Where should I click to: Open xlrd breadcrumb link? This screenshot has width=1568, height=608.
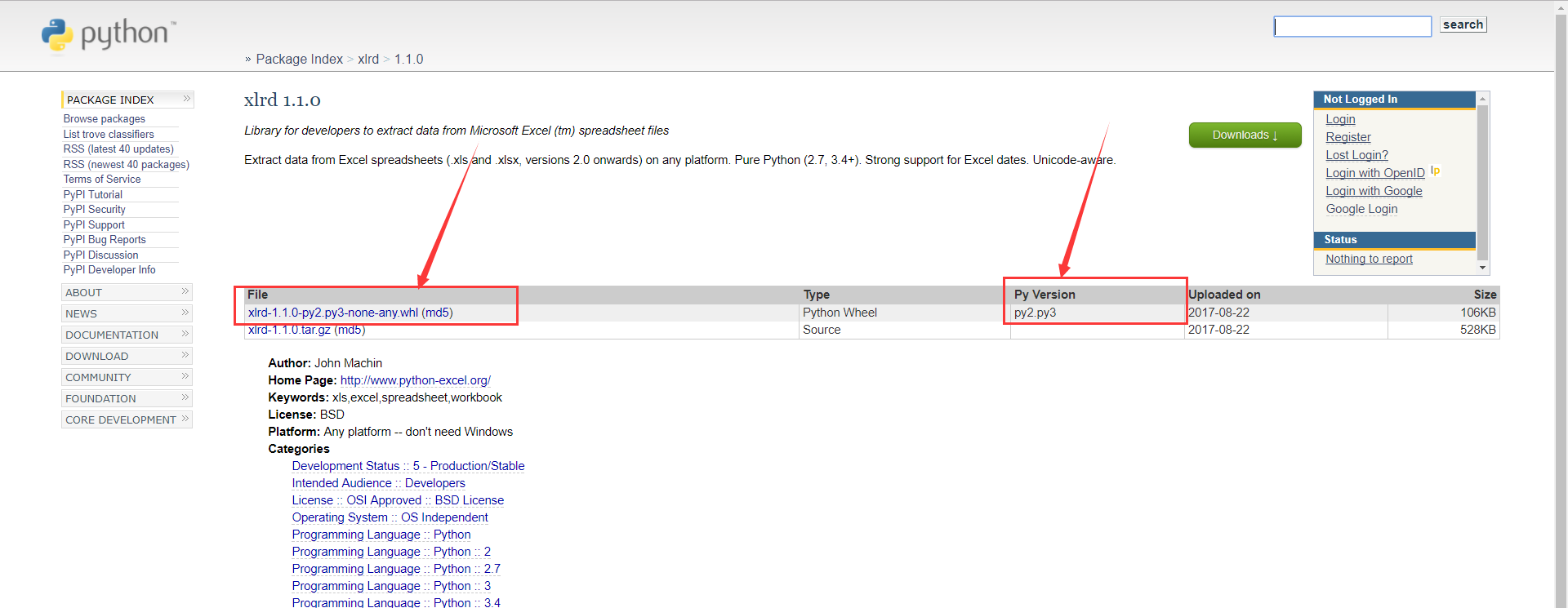pos(368,59)
